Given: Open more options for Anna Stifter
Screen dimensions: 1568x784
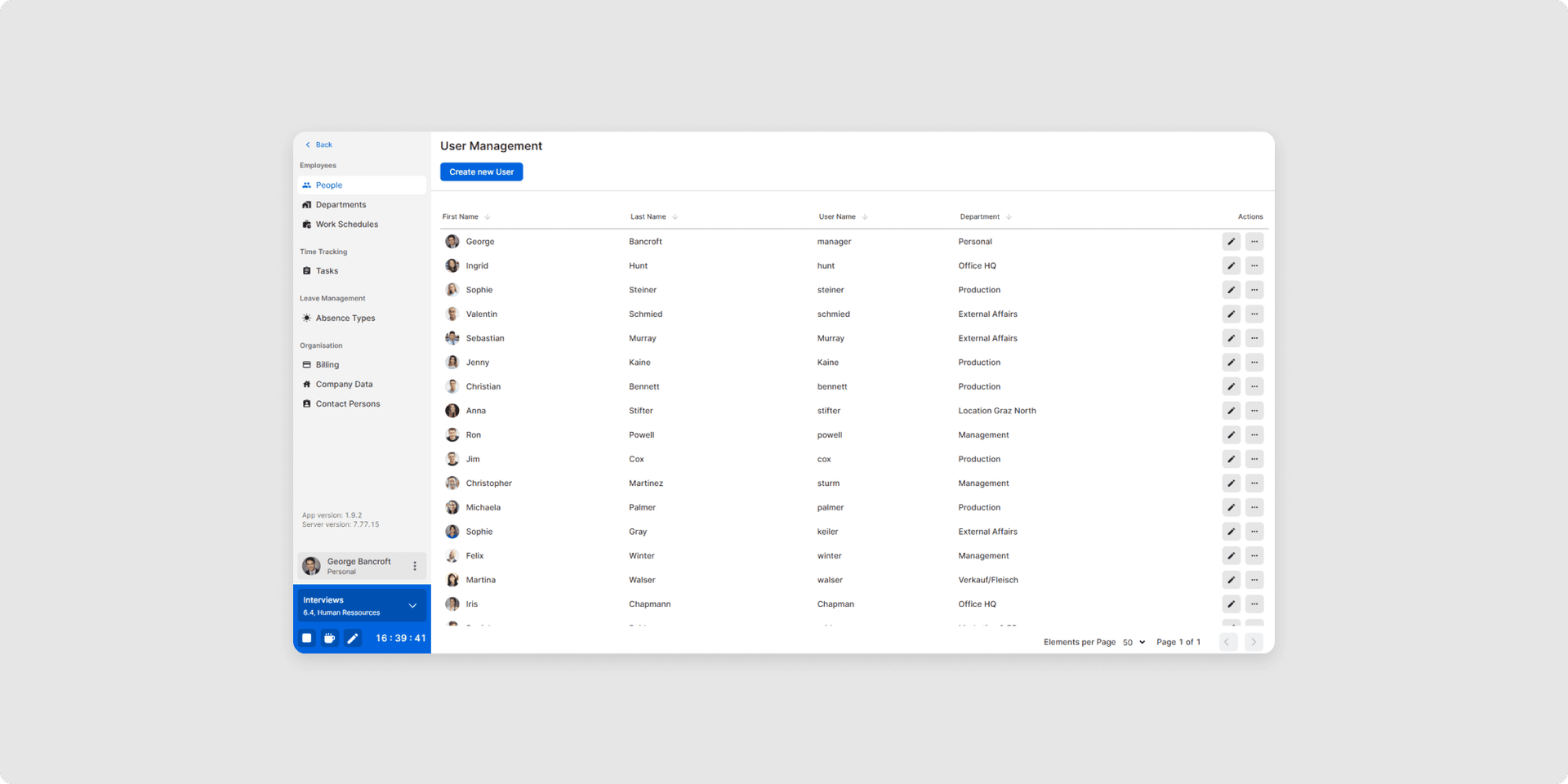Looking at the screenshot, I should pos(1254,411).
